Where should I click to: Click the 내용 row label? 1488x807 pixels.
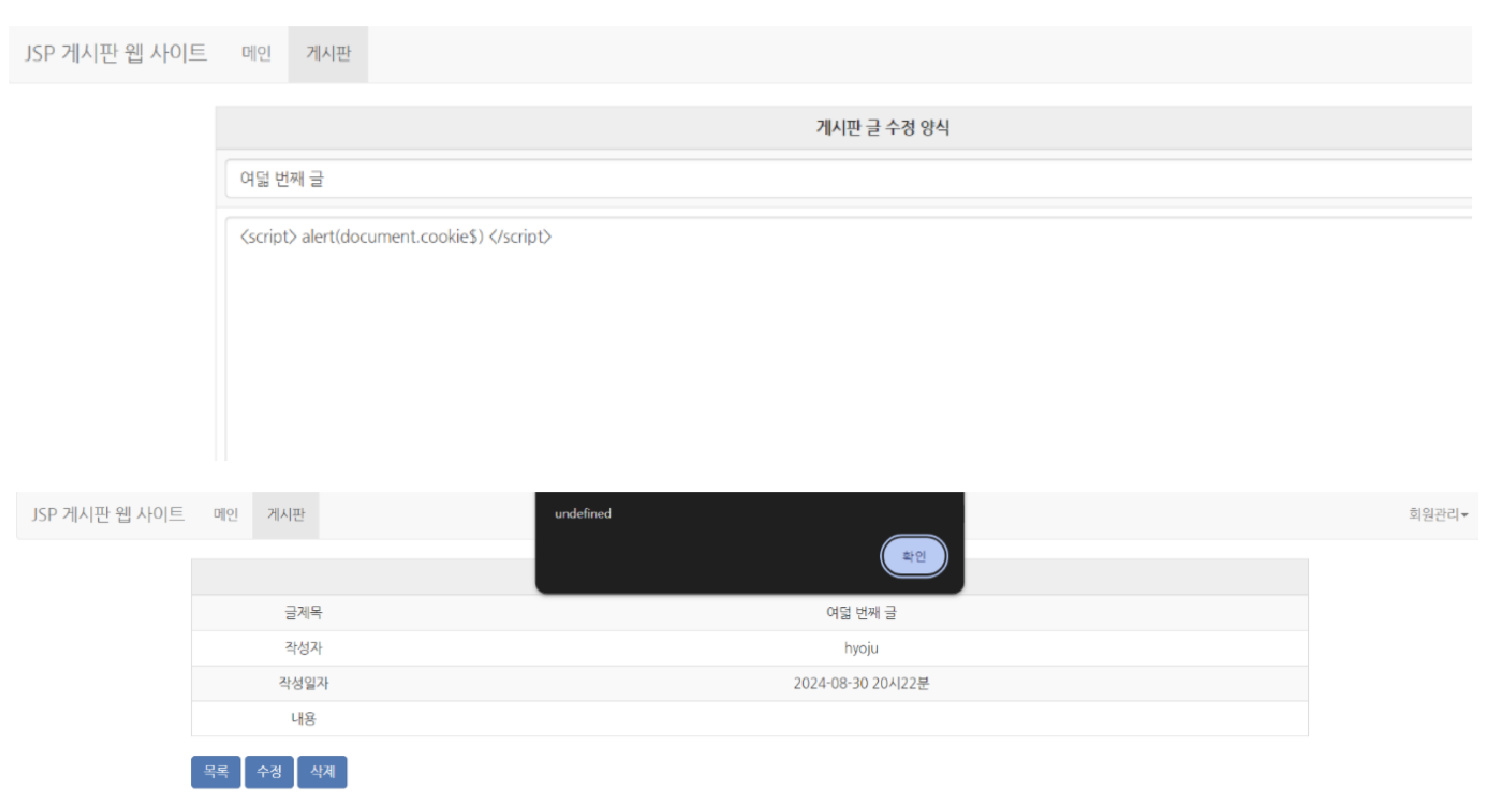click(x=303, y=718)
